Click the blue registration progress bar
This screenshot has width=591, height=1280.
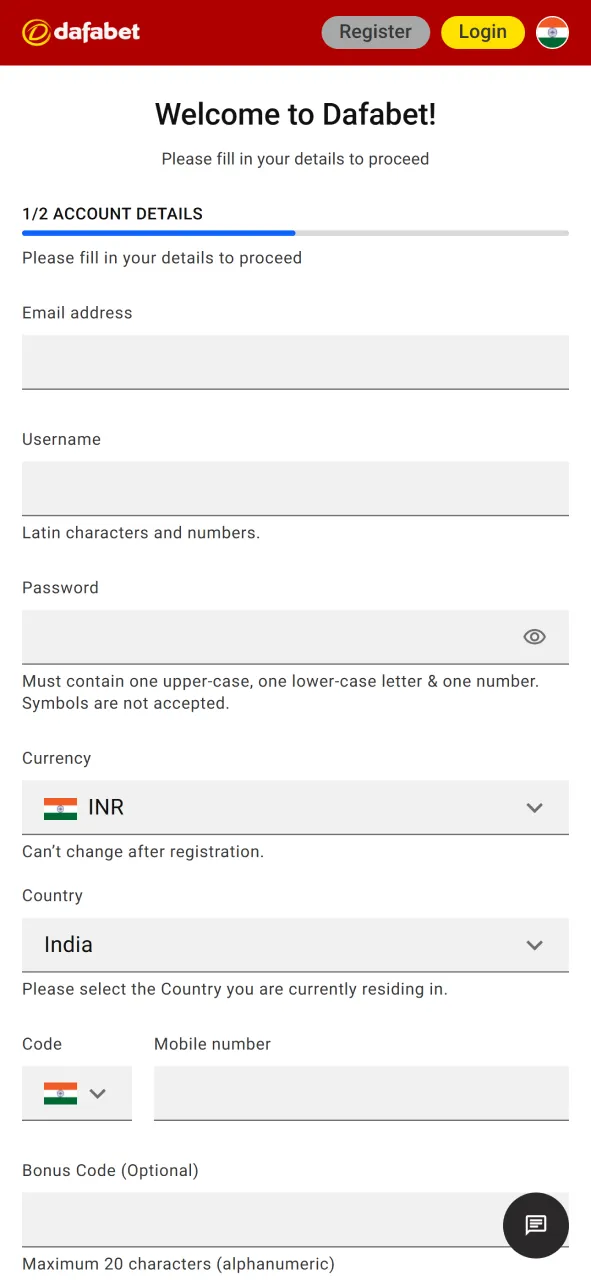158,233
